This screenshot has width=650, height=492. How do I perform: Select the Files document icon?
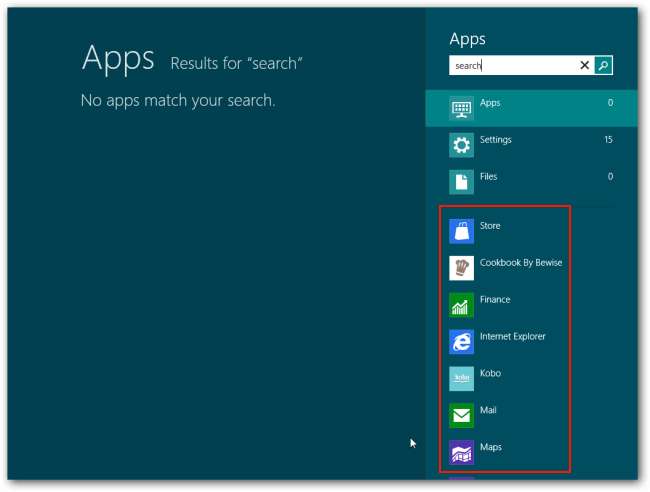point(461,182)
